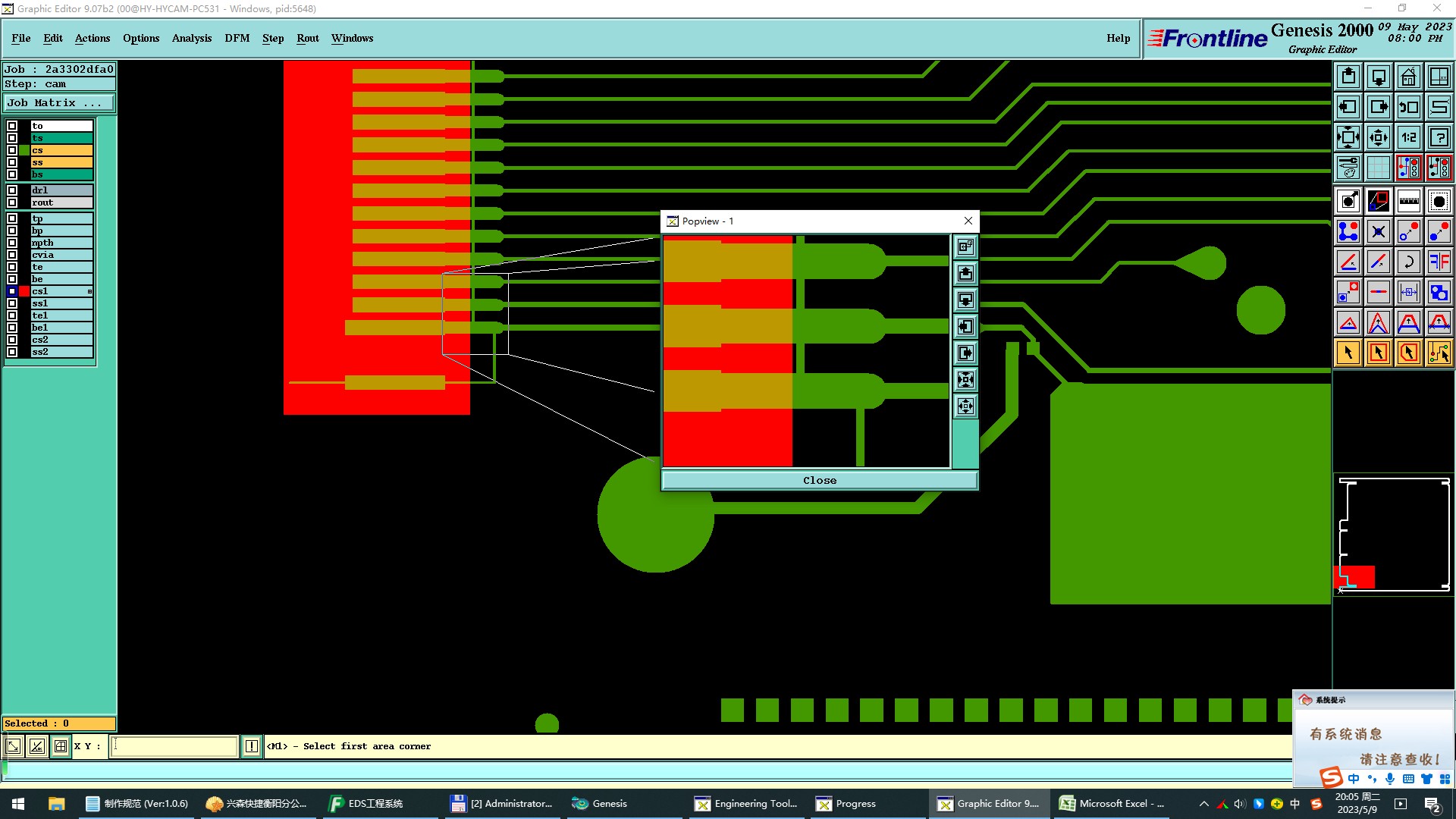Open the DFM dropdown menu
The height and width of the screenshot is (819, 1456).
(x=237, y=38)
